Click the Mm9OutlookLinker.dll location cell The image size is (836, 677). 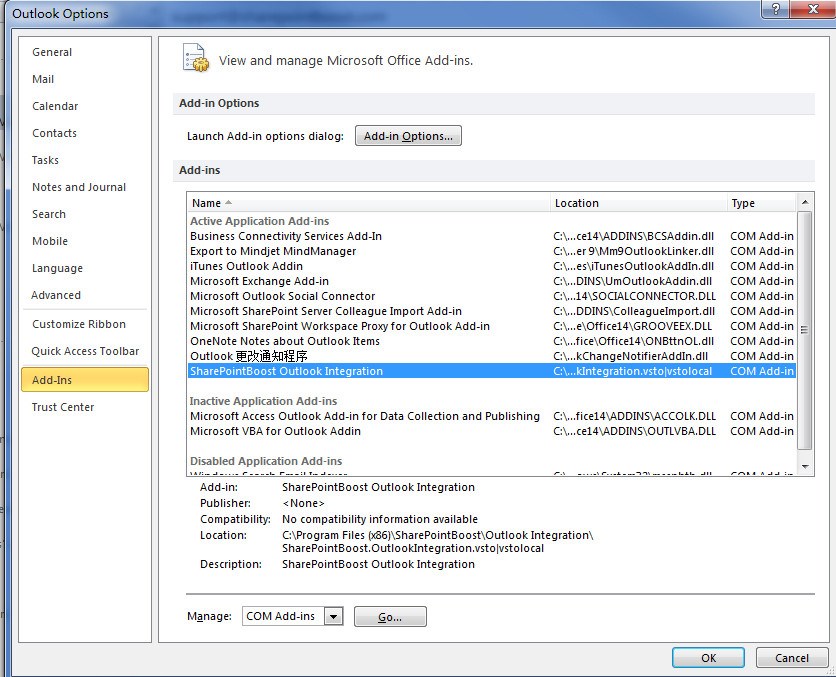tap(633, 251)
